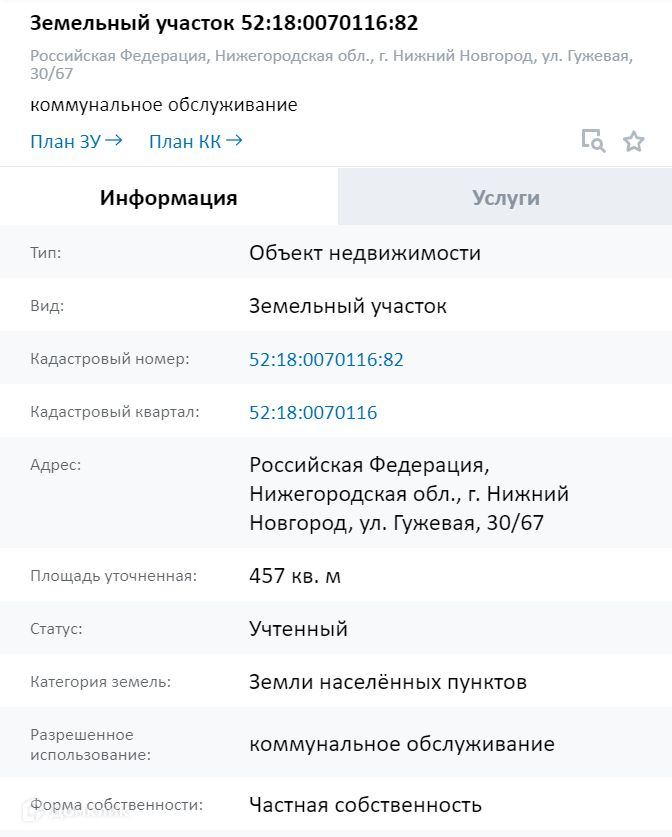Select the Частная собственность ownership value
Image resolution: width=672 pixels, height=837 pixels.
(x=365, y=805)
